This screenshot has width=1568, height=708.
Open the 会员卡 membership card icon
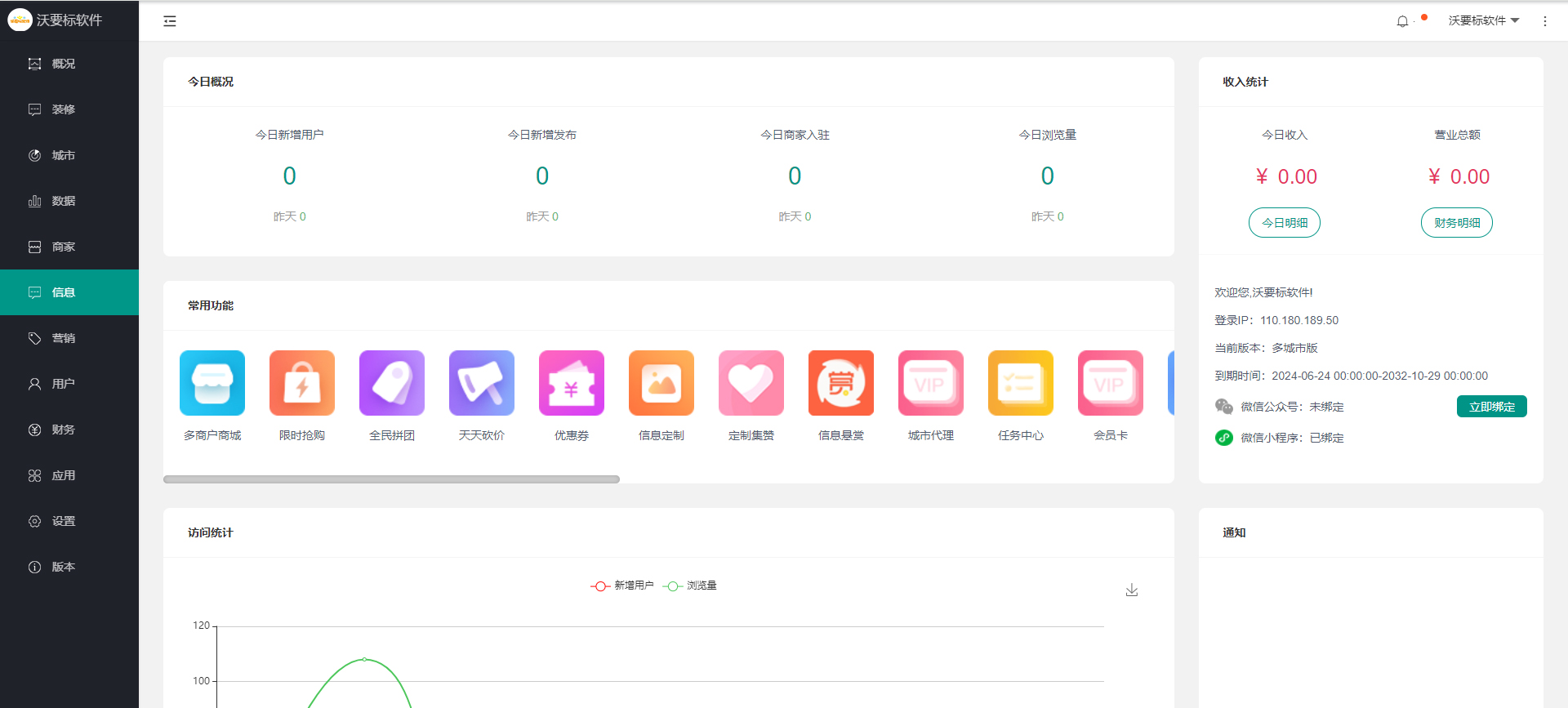[x=1111, y=383]
